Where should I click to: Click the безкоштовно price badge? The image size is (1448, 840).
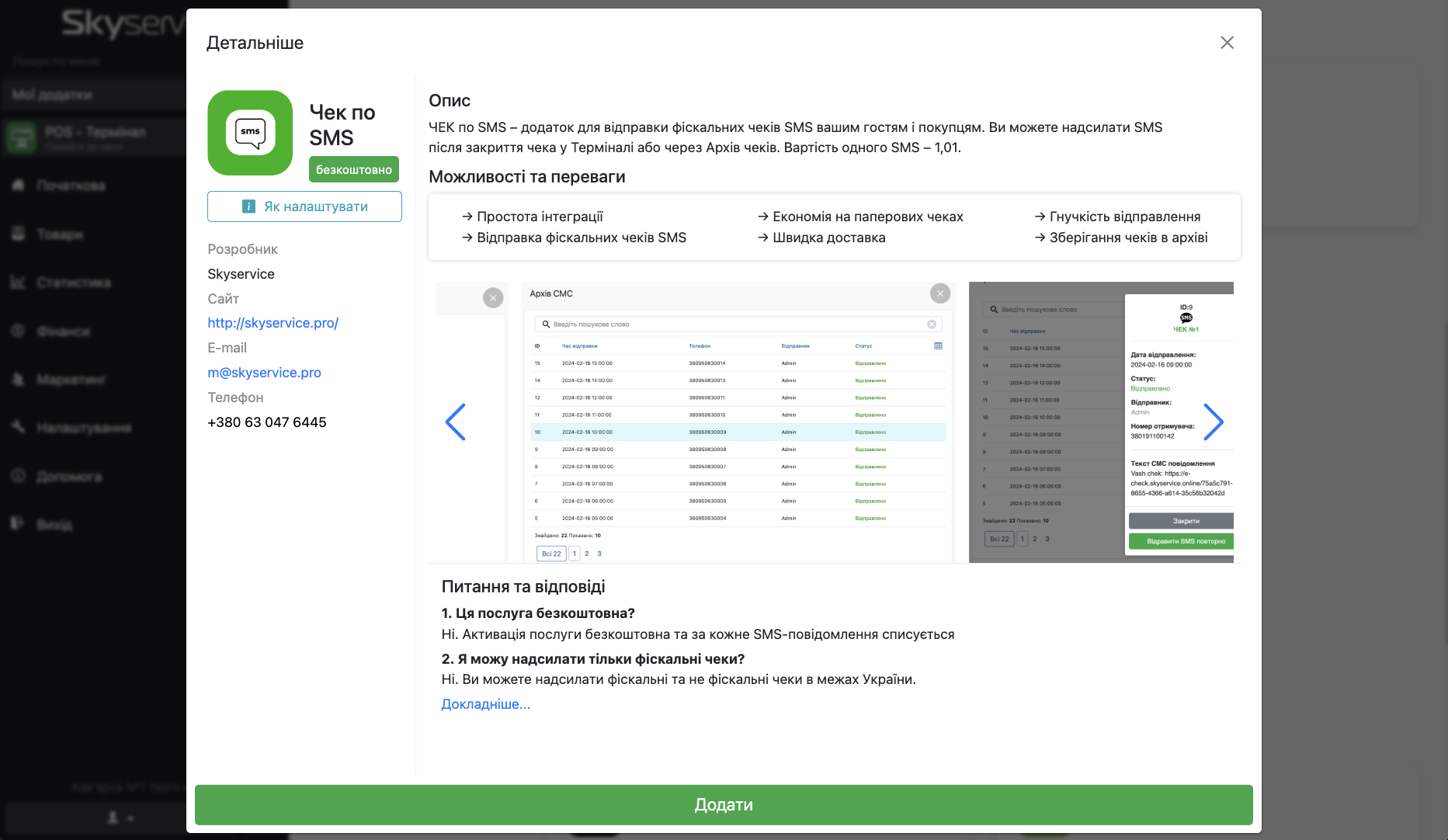[x=353, y=169]
